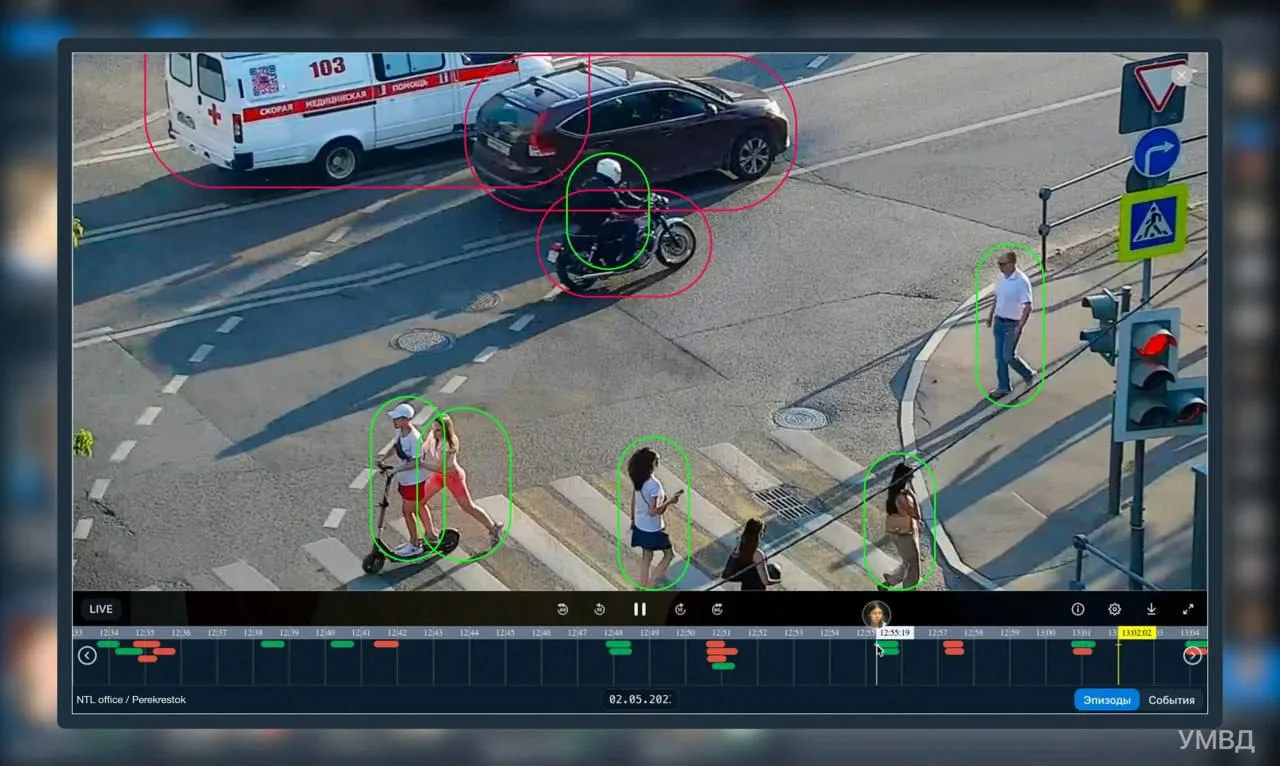Screen dimensions: 1280x766
Task: Download the video using the download icon
Action: (x=1151, y=609)
